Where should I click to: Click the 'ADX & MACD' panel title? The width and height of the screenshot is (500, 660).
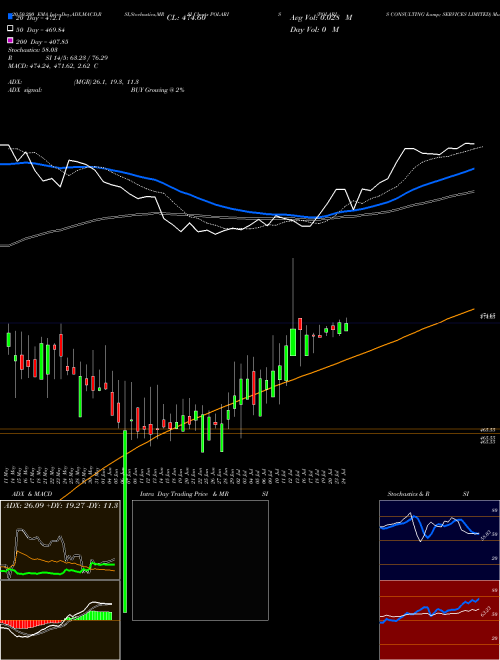pyautogui.click(x=32, y=494)
